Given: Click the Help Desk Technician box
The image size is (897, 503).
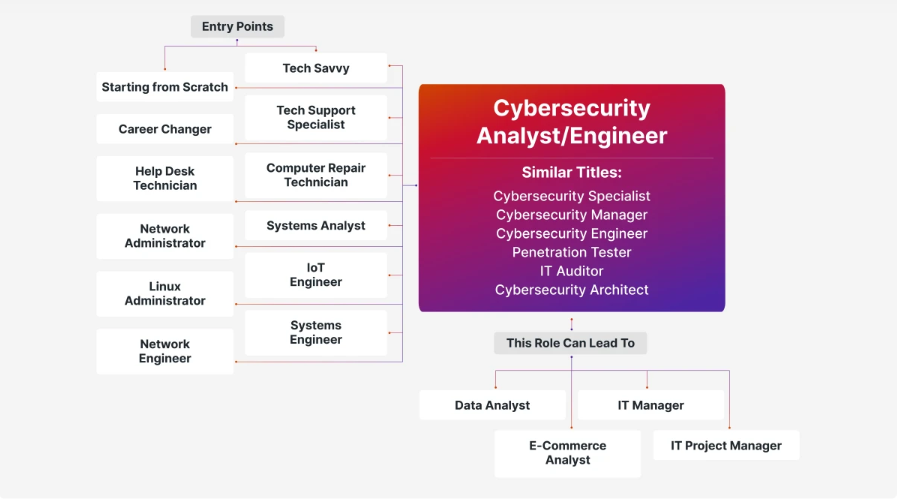Looking at the screenshot, I should click(165, 178).
